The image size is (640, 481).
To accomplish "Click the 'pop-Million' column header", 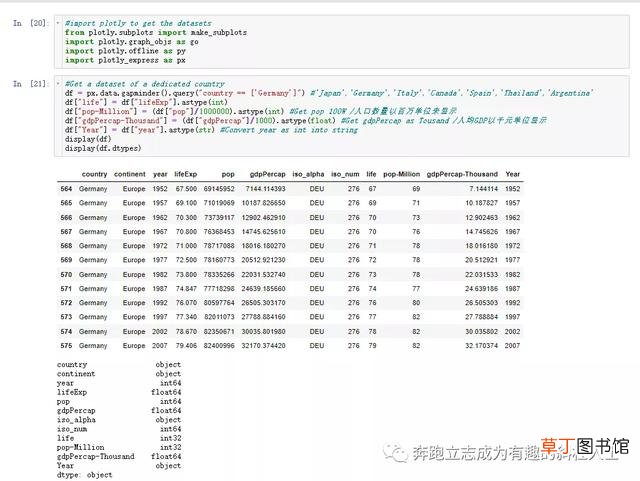I will (401, 174).
